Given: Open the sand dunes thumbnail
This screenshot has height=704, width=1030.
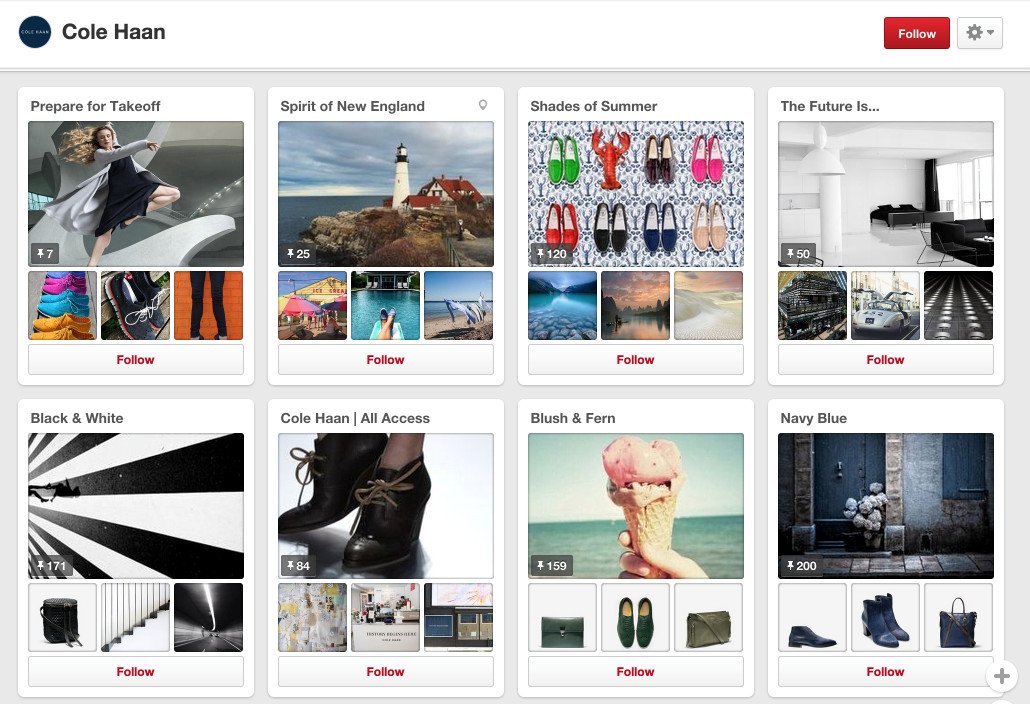Looking at the screenshot, I should point(709,305).
